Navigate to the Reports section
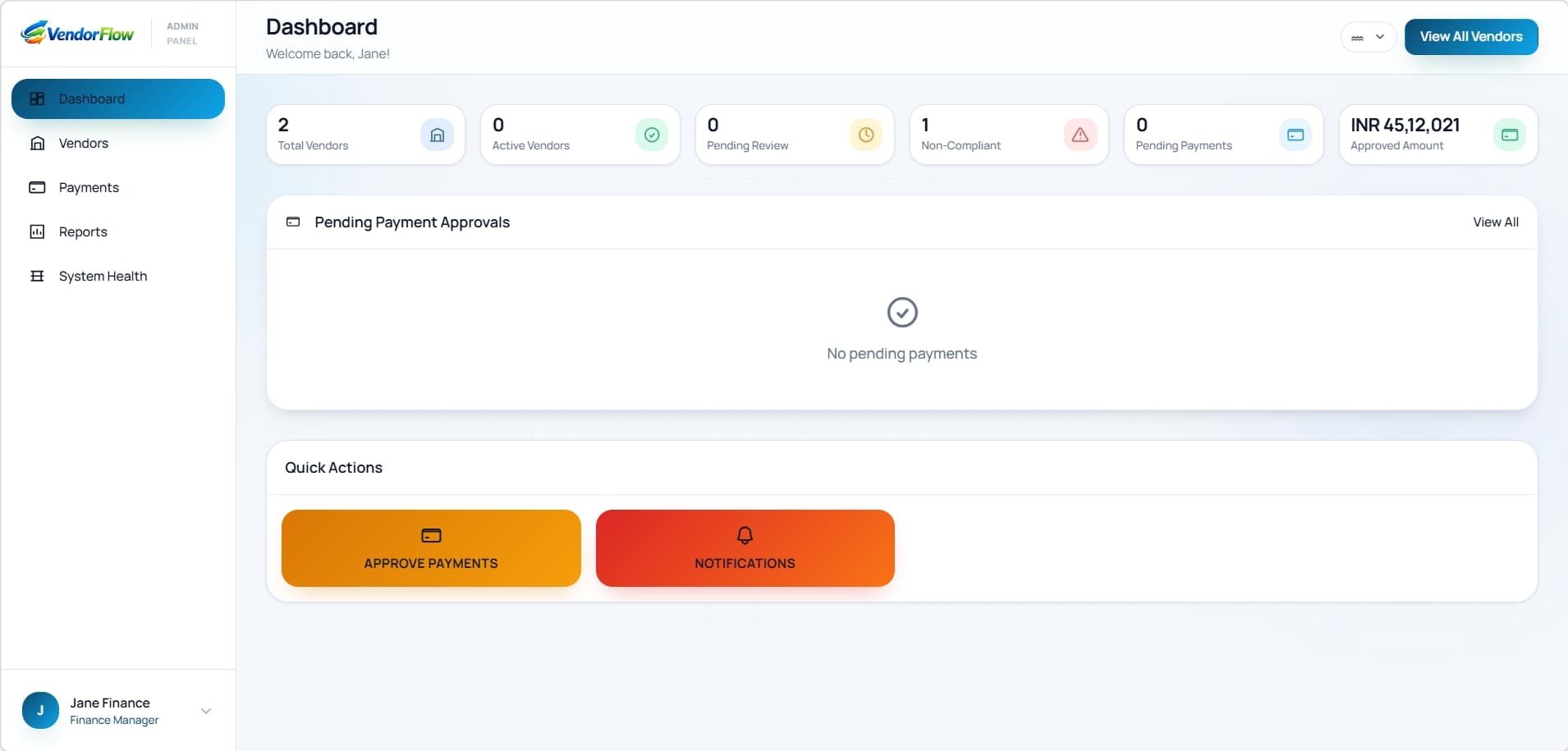The height and width of the screenshot is (751, 1568). tap(83, 231)
